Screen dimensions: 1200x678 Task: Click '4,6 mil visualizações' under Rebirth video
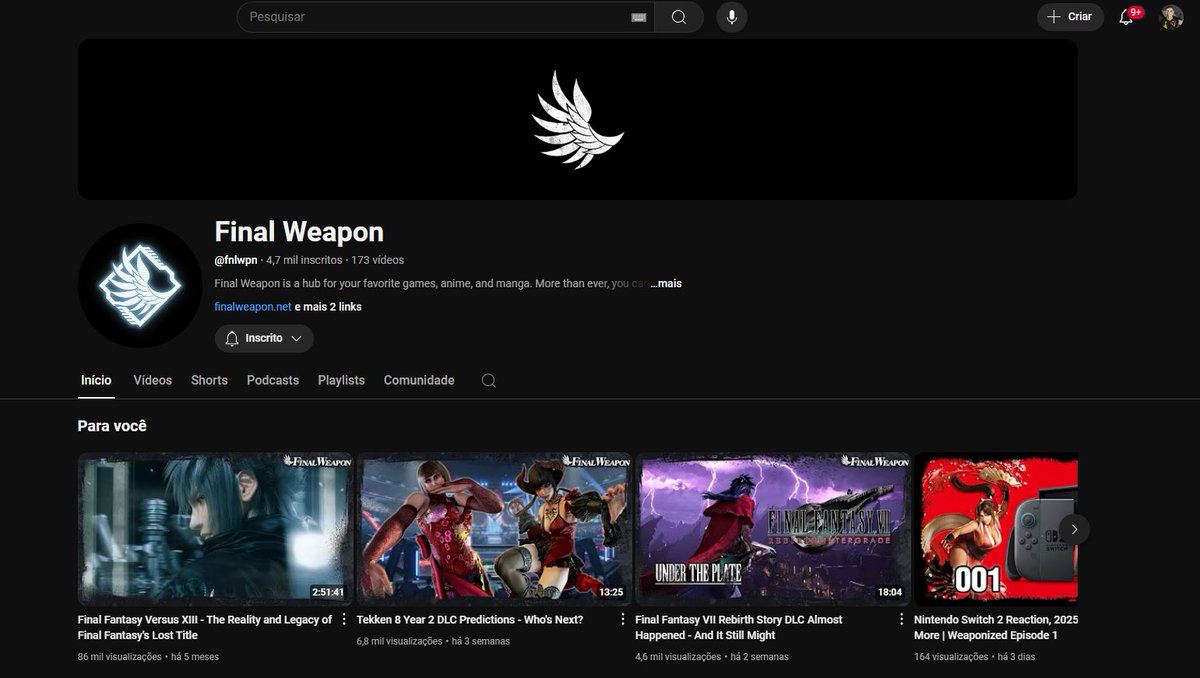coord(678,657)
